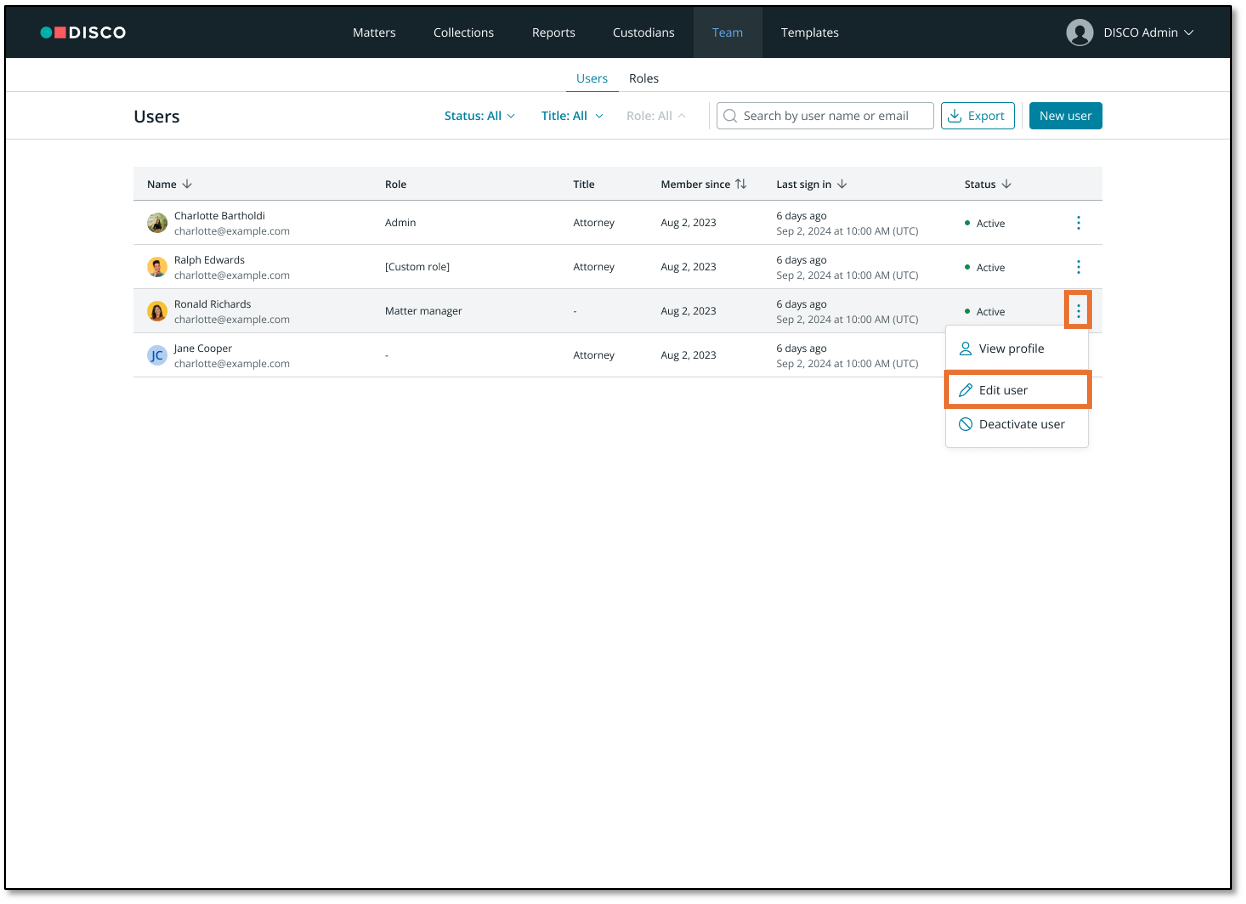The width and height of the screenshot is (1246, 904).
Task: Open three-dot menu for Charlotte Bartholdi
Action: [x=1078, y=223]
